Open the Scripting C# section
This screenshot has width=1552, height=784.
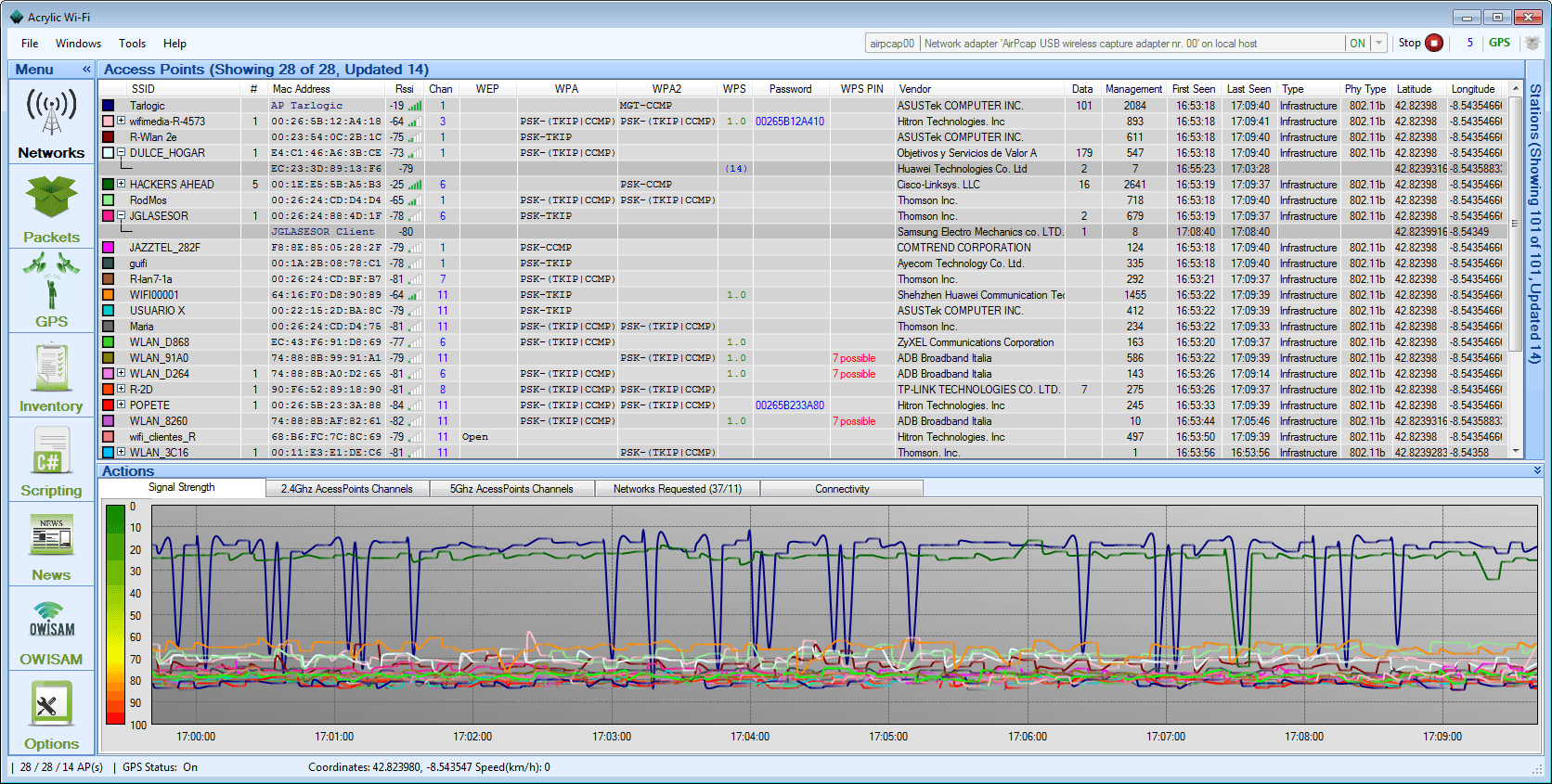pyautogui.click(x=51, y=461)
